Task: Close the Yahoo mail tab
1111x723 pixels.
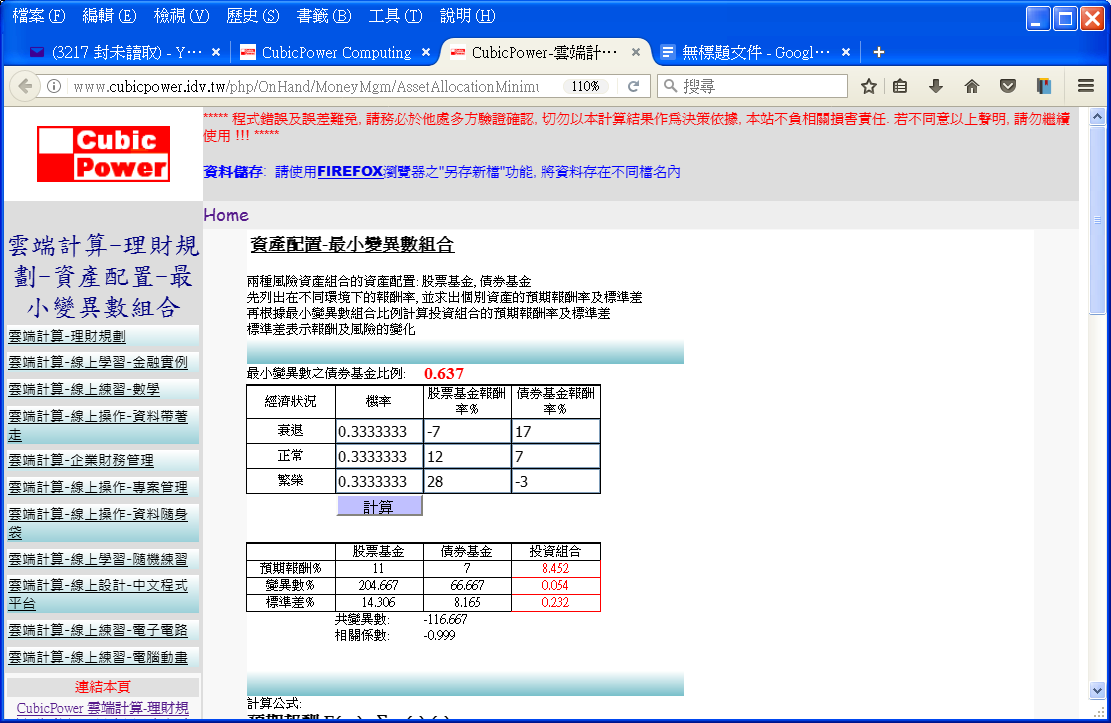Action: click(x=216, y=52)
